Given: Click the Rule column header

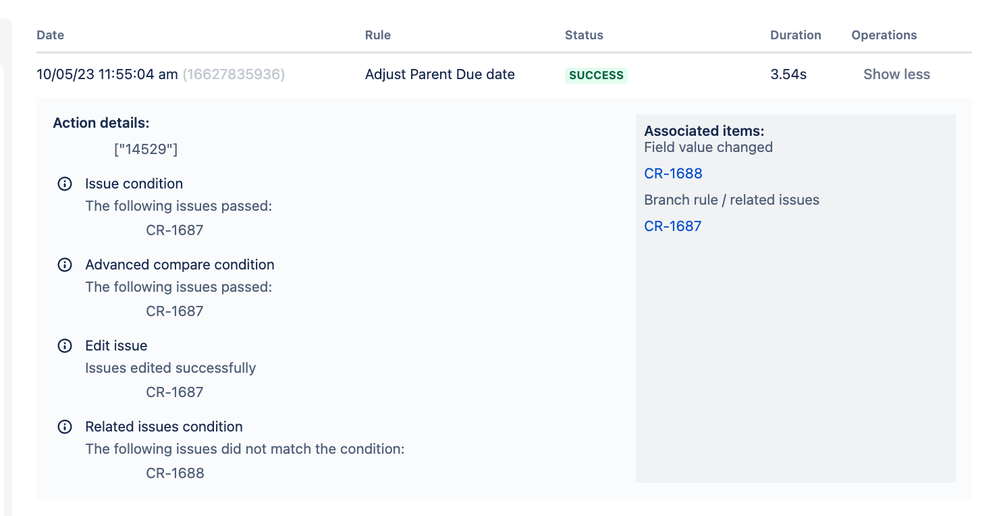Looking at the screenshot, I should [x=378, y=35].
